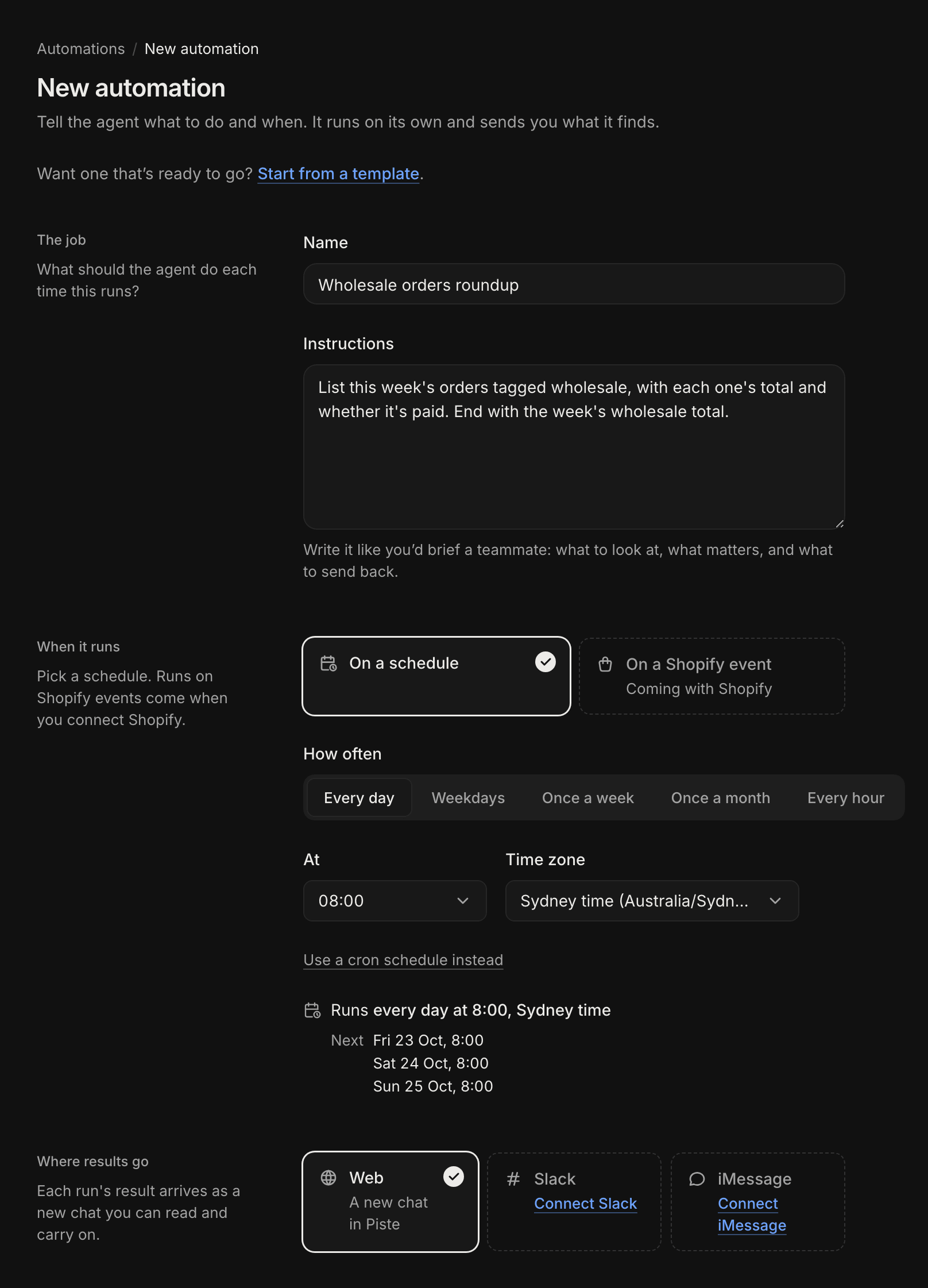
Task: Choose the Slack destination card
Action: [x=574, y=1202]
